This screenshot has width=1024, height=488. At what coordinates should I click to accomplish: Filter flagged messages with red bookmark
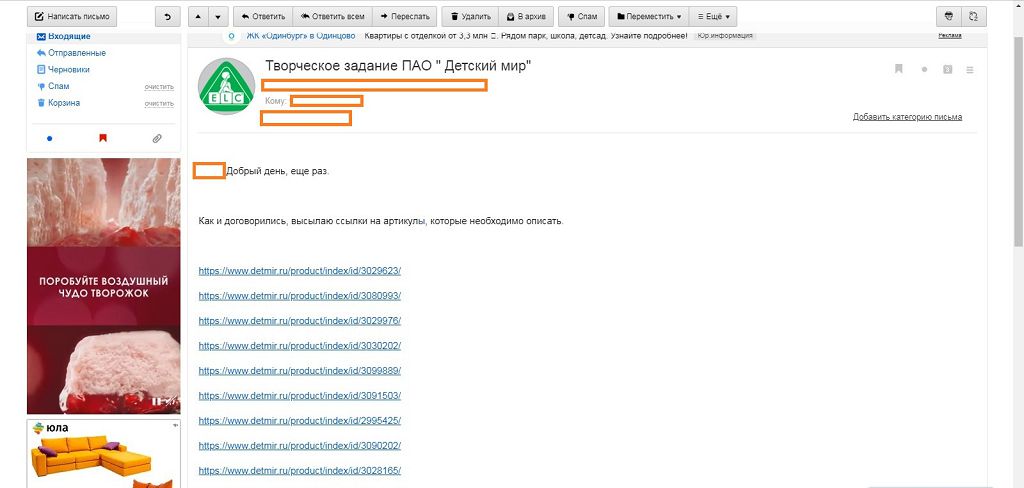tap(103, 138)
